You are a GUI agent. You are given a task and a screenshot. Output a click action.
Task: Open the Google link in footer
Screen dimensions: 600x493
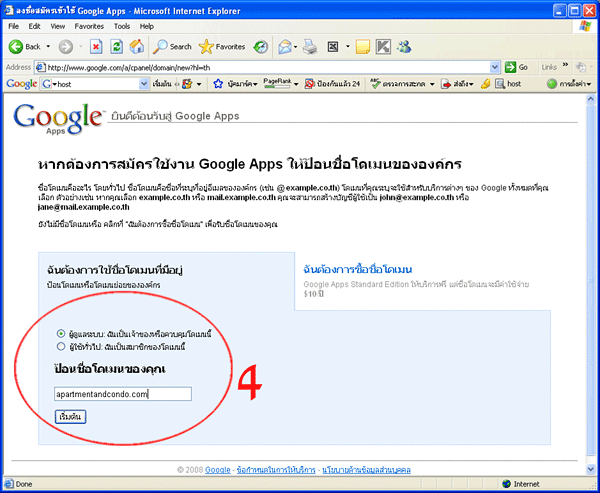click(x=218, y=470)
